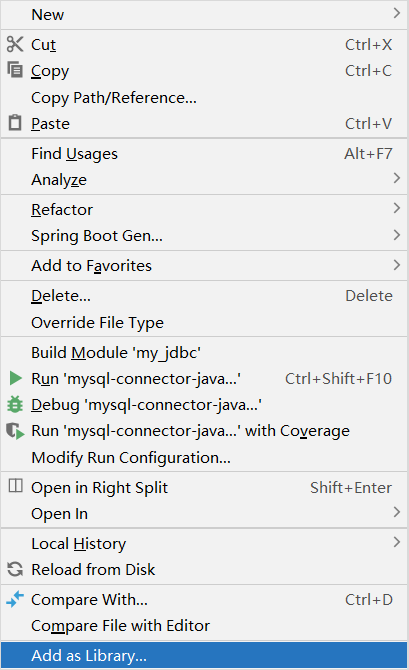The height and width of the screenshot is (670, 409).
Task: Click the Reload from Disk arrows icon
Action: coord(15,569)
